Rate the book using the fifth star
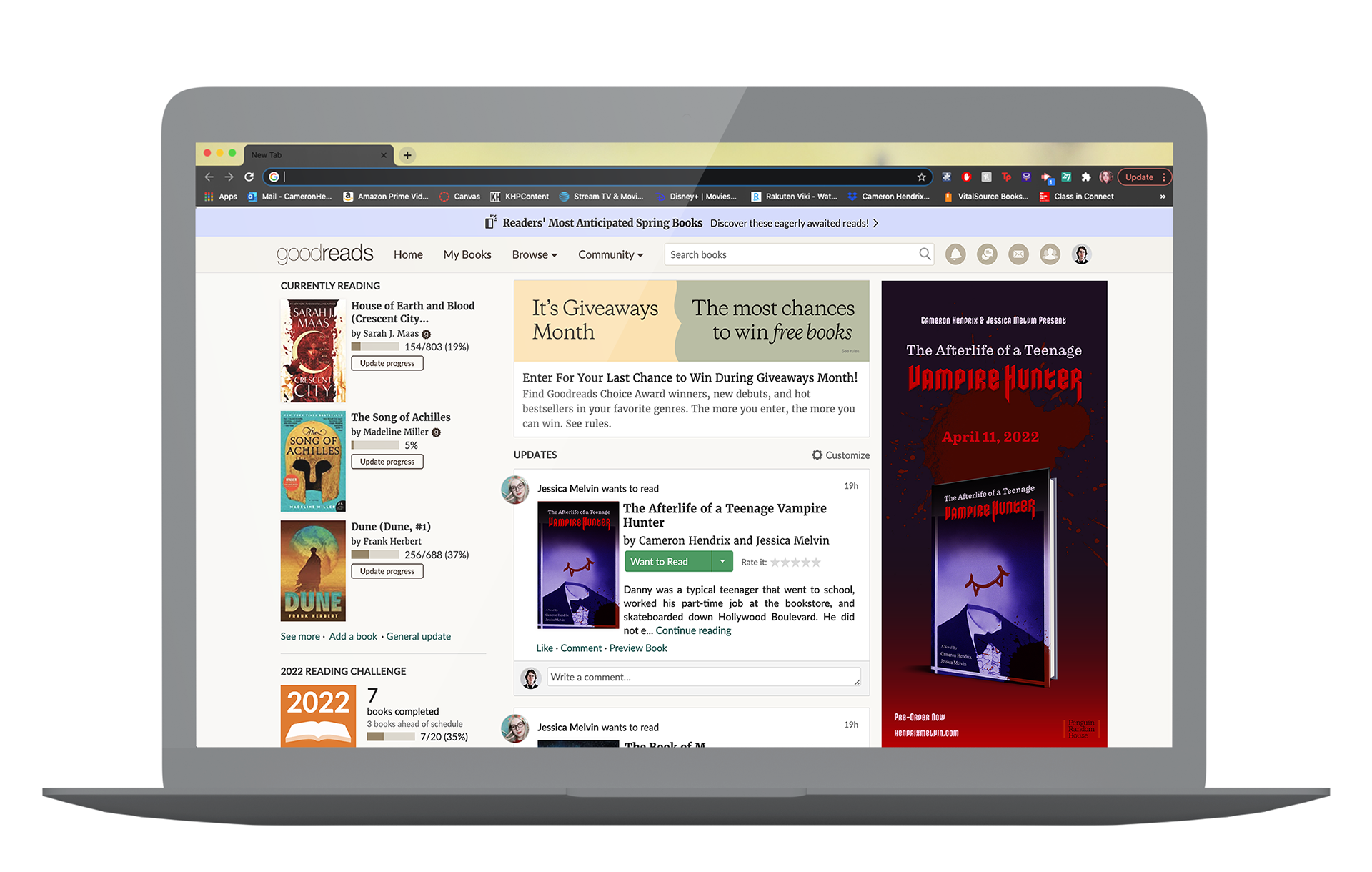This screenshot has width=1372, height=872. point(816,562)
